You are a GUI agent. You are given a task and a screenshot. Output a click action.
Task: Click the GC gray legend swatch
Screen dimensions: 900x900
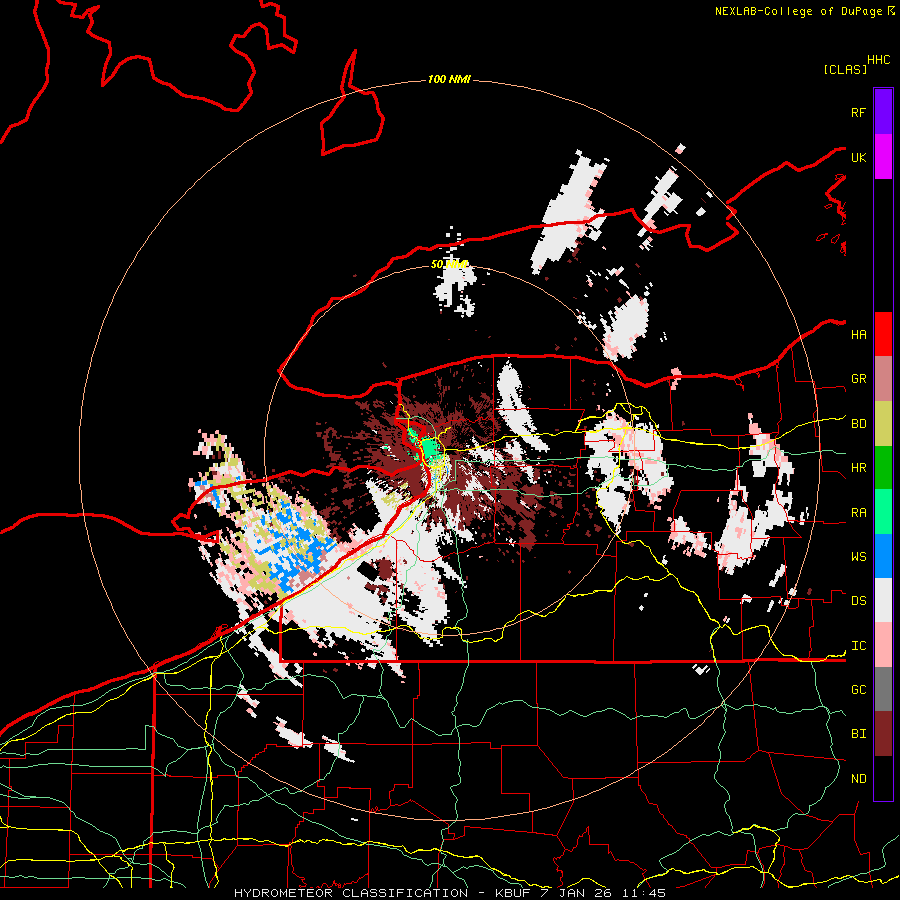(883, 689)
